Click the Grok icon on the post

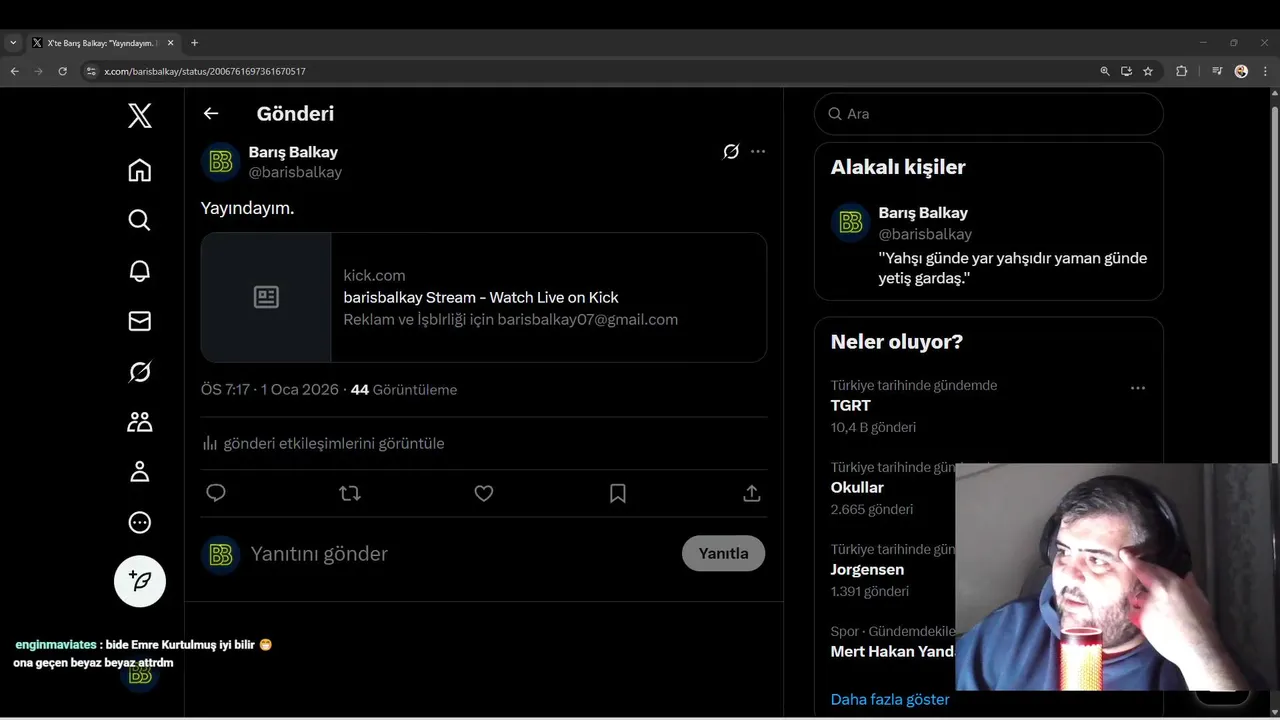coord(731,152)
